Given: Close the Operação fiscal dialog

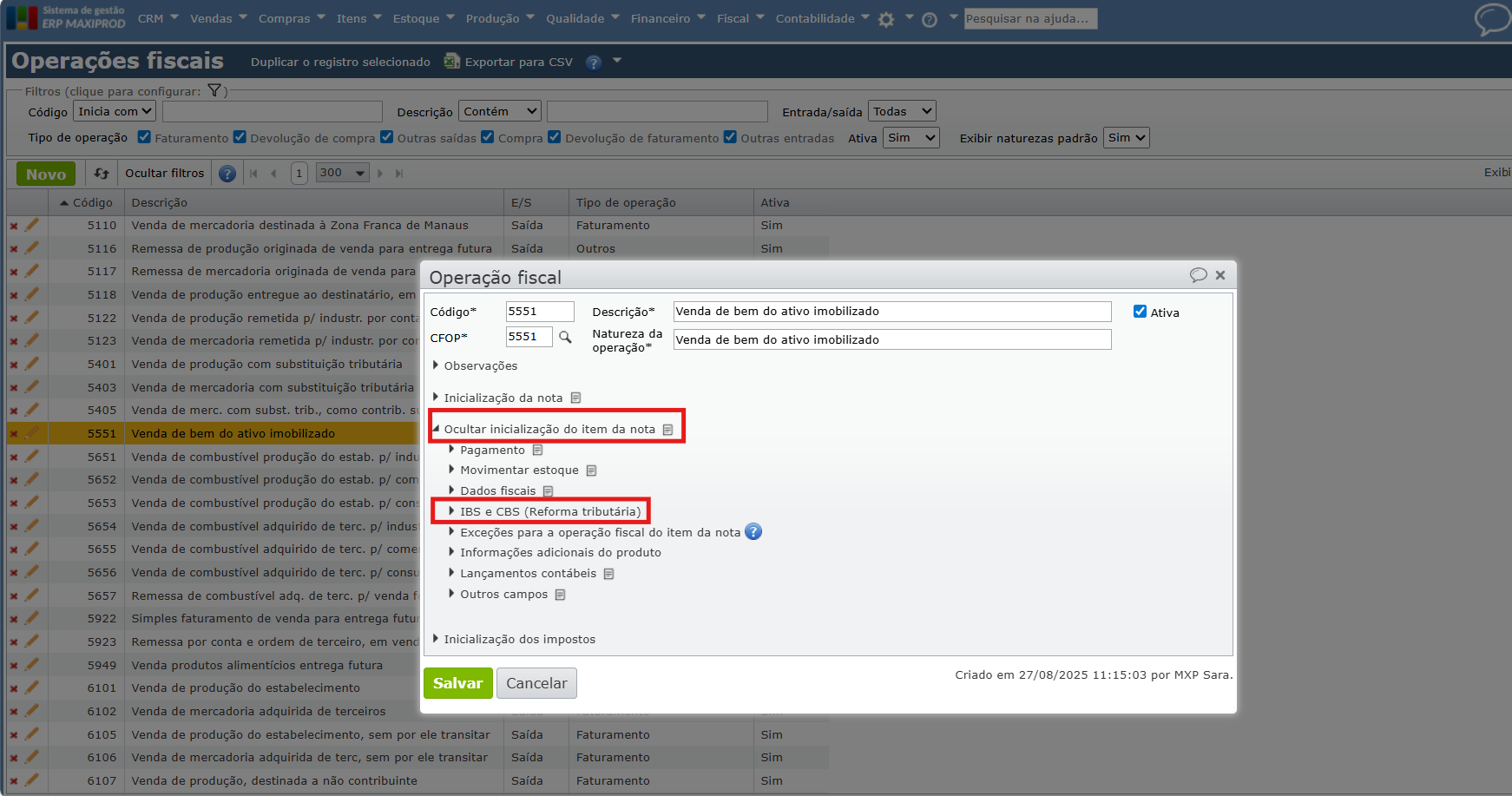Looking at the screenshot, I should click(x=1220, y=275).
